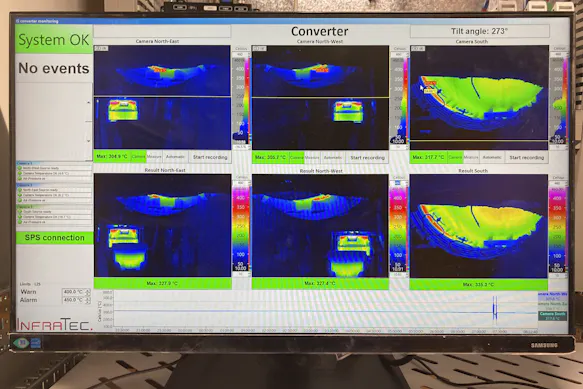Click the marker label on Camera South image
Screen dimensions: 583x389
pyautogui.click(x=429, y=90)
